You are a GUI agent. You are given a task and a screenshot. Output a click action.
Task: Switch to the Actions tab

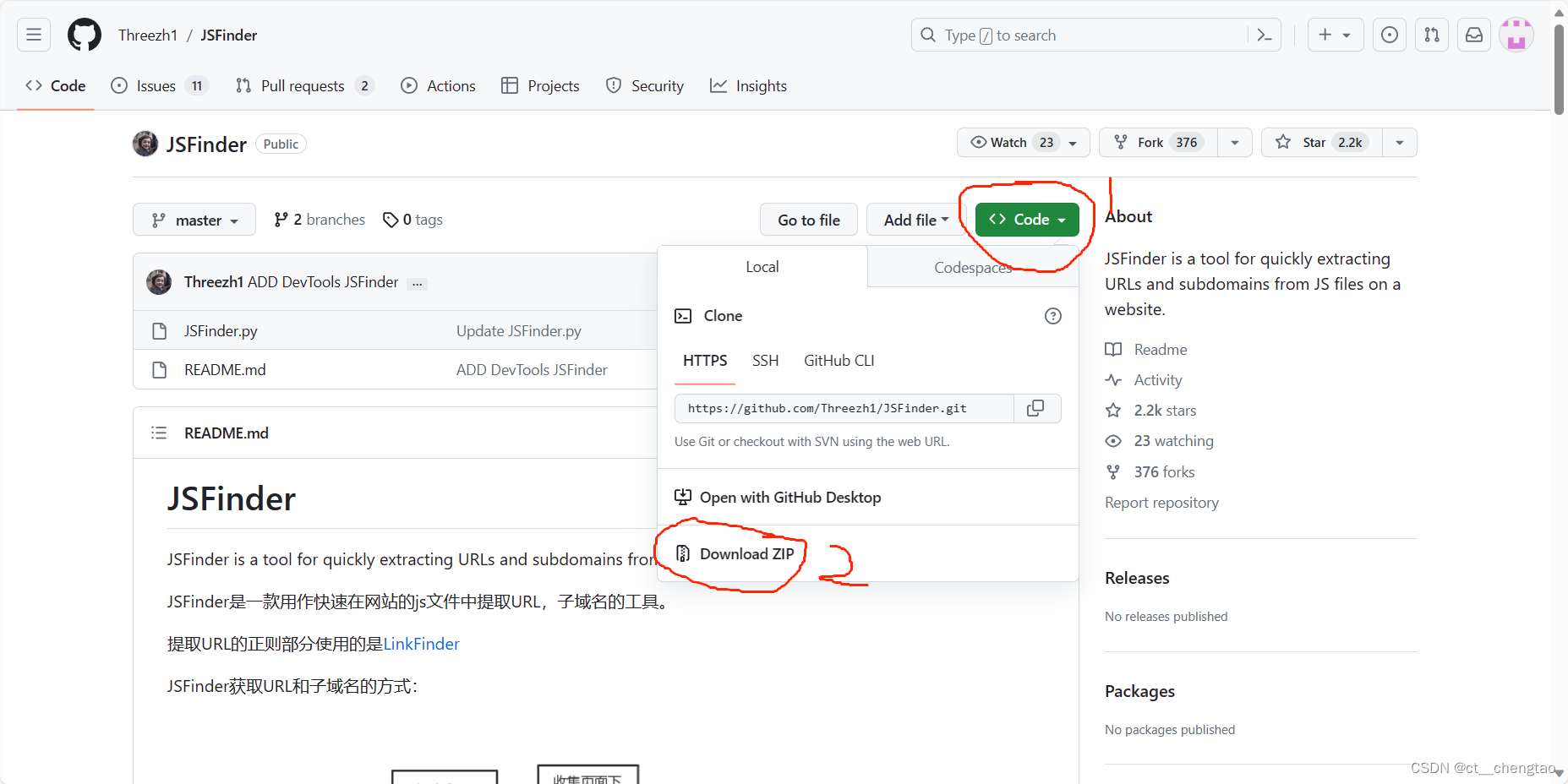(x=438, y=85)
